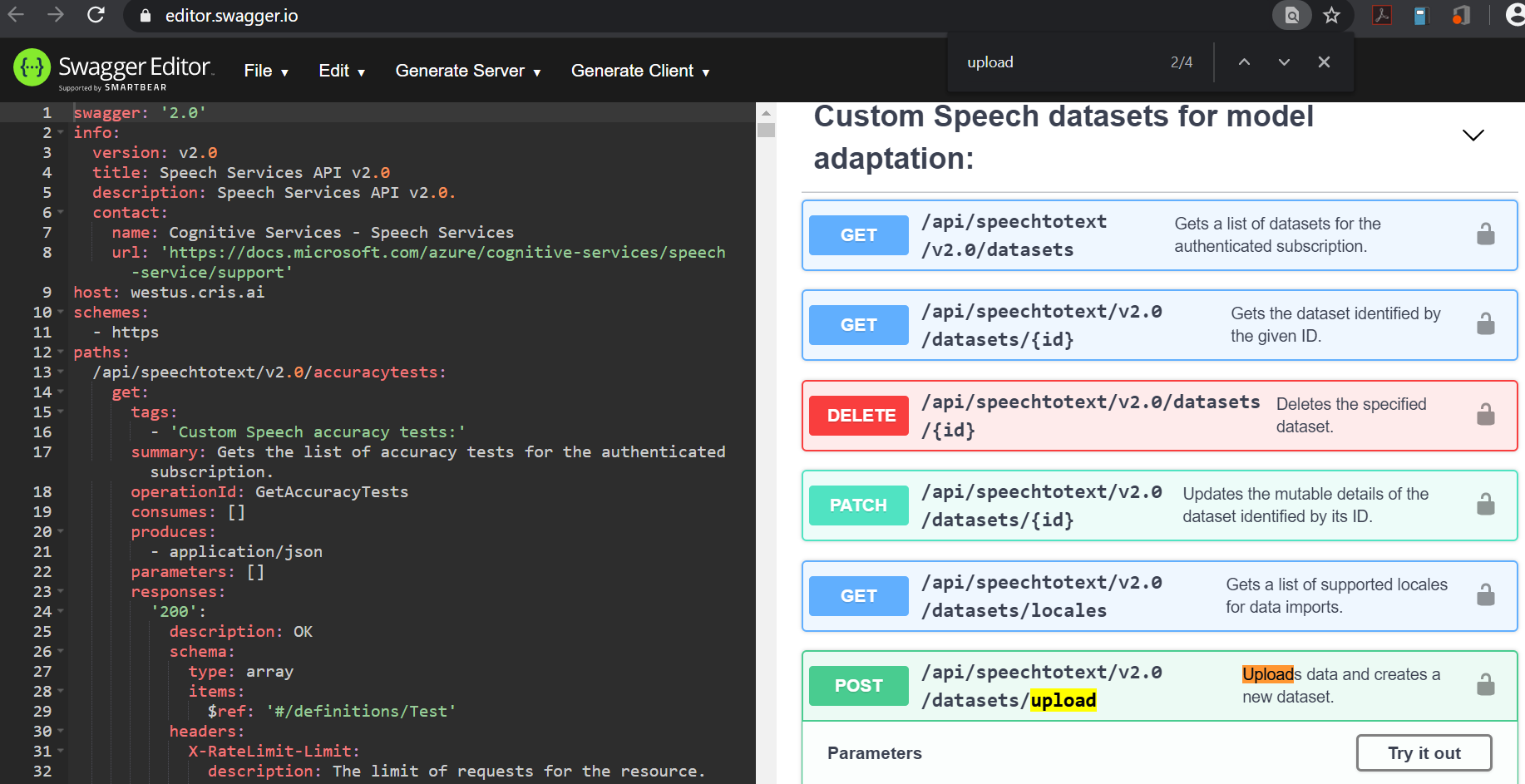
Task: Click lock icon on the PATCH dataset row
Action: point(1485,504)
